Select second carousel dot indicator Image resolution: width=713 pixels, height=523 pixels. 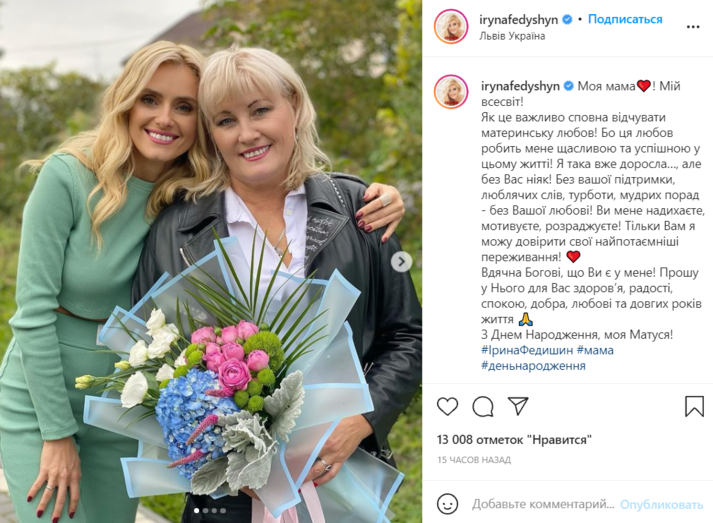point(206,511)
